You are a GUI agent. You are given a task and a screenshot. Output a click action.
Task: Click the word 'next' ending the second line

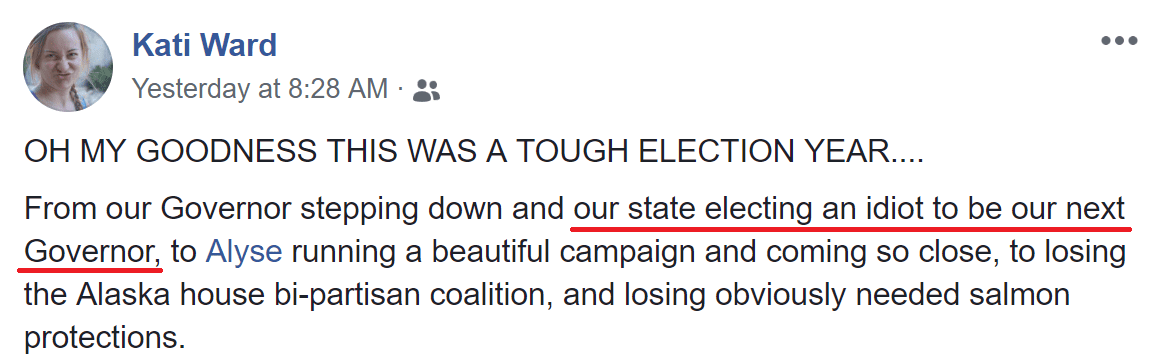point(1099,209)
